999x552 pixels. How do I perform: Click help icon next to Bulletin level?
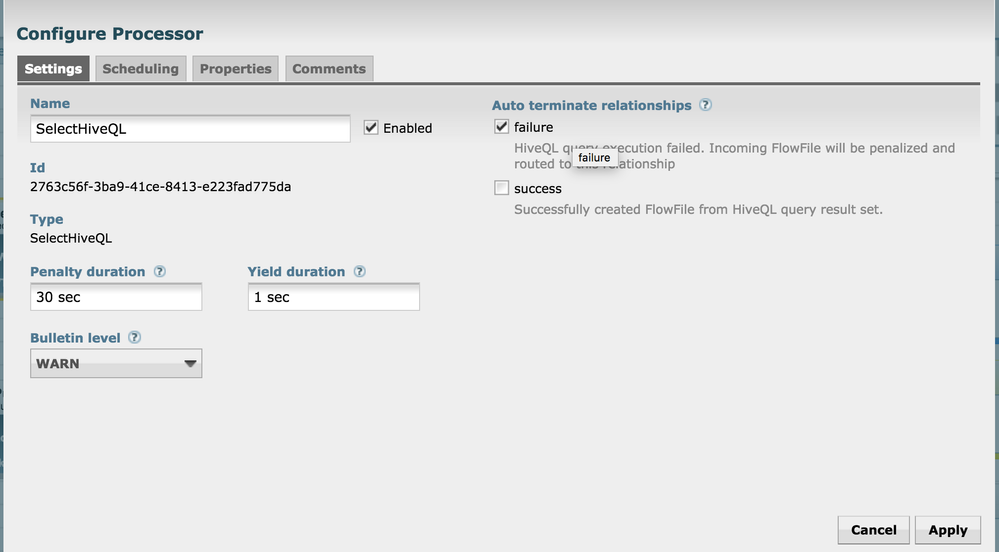click(135, 338)
